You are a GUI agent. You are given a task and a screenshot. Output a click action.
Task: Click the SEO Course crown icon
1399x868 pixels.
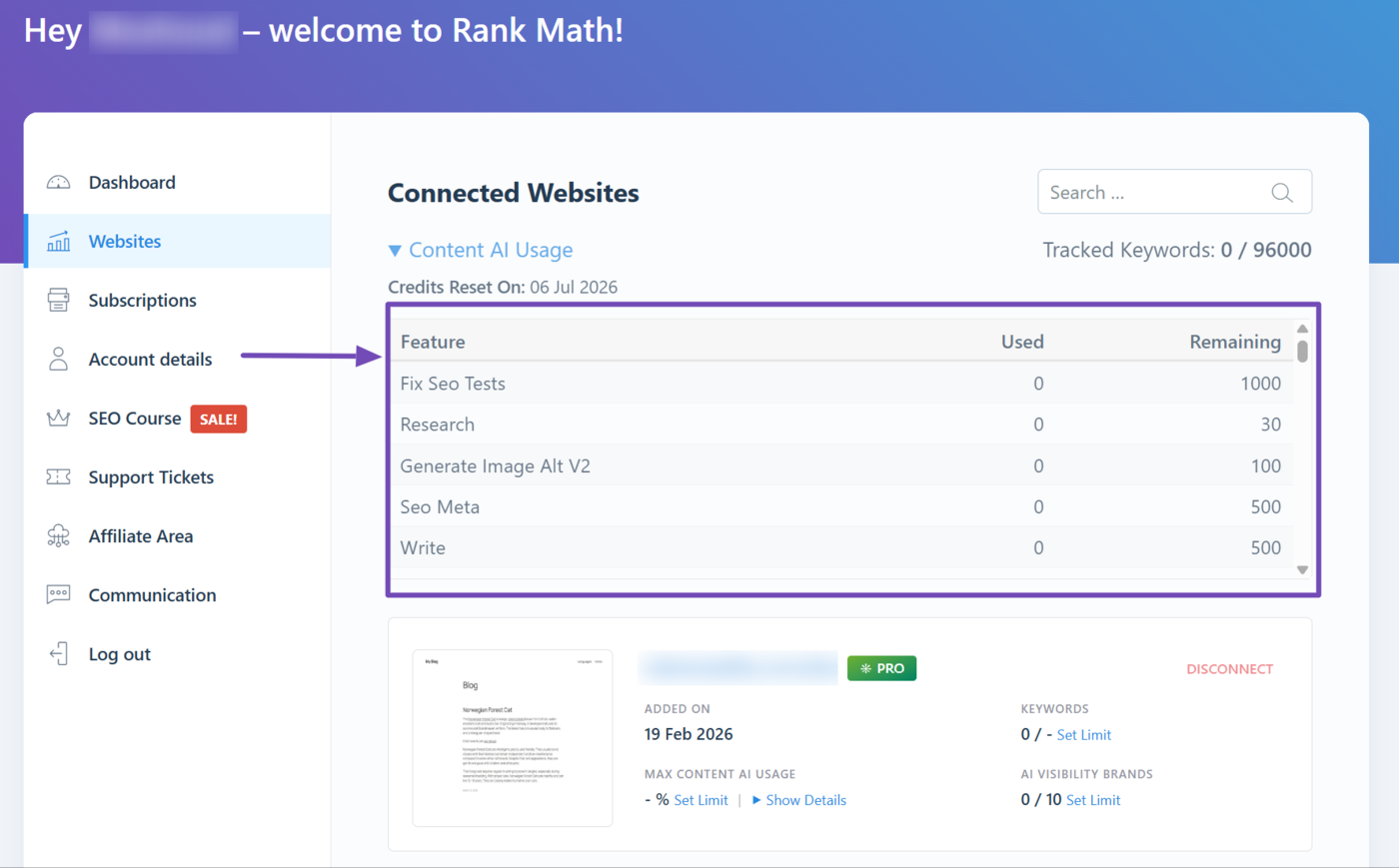click(59, 418)
